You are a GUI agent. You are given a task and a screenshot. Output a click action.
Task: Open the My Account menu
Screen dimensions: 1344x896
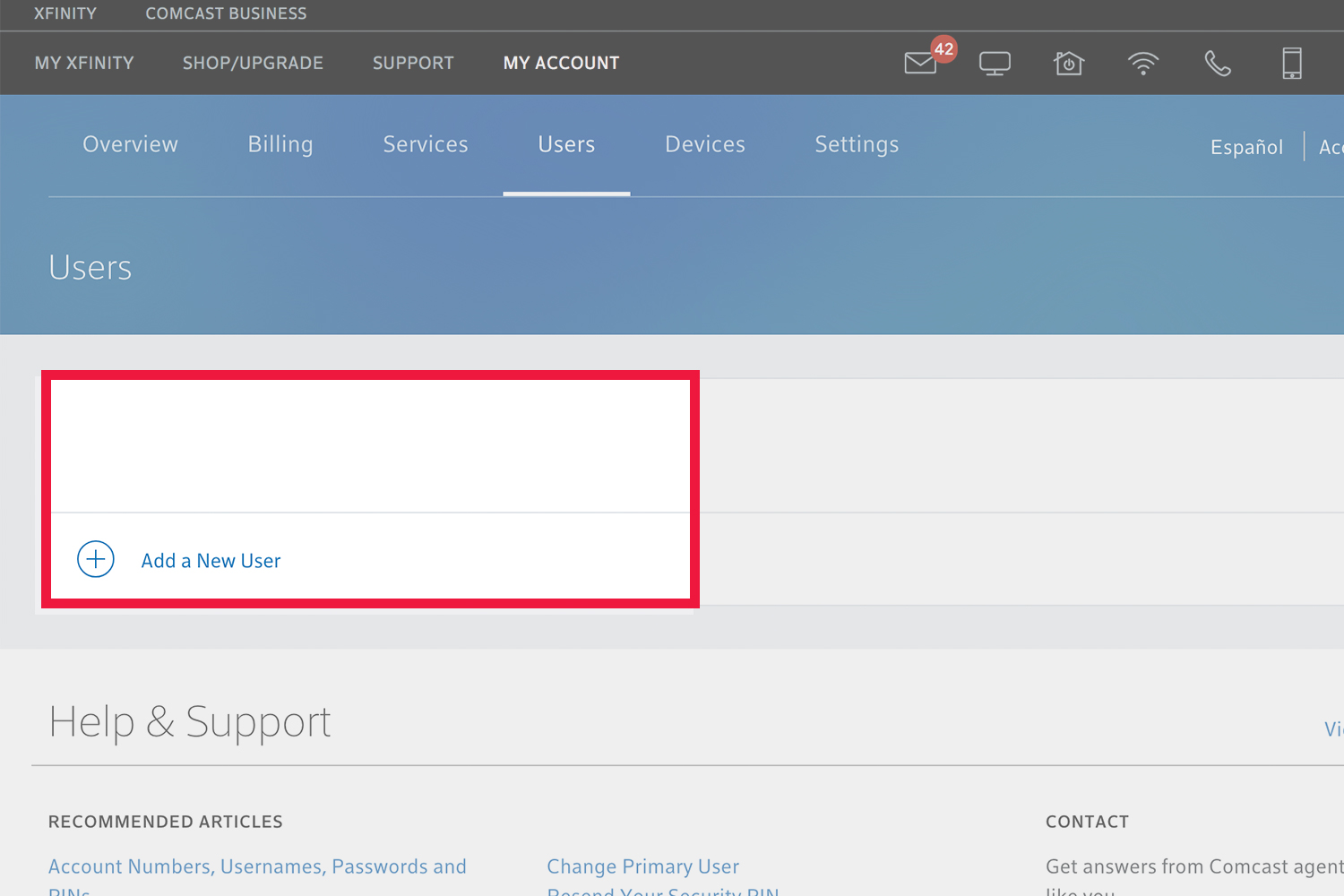click(x=561, y=63)
